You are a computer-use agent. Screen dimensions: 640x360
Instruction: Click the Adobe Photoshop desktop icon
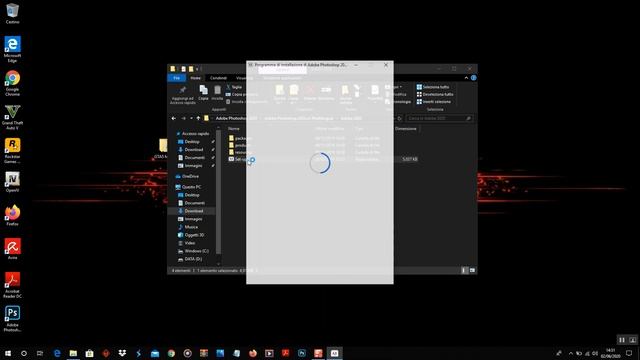pos(12,318)
